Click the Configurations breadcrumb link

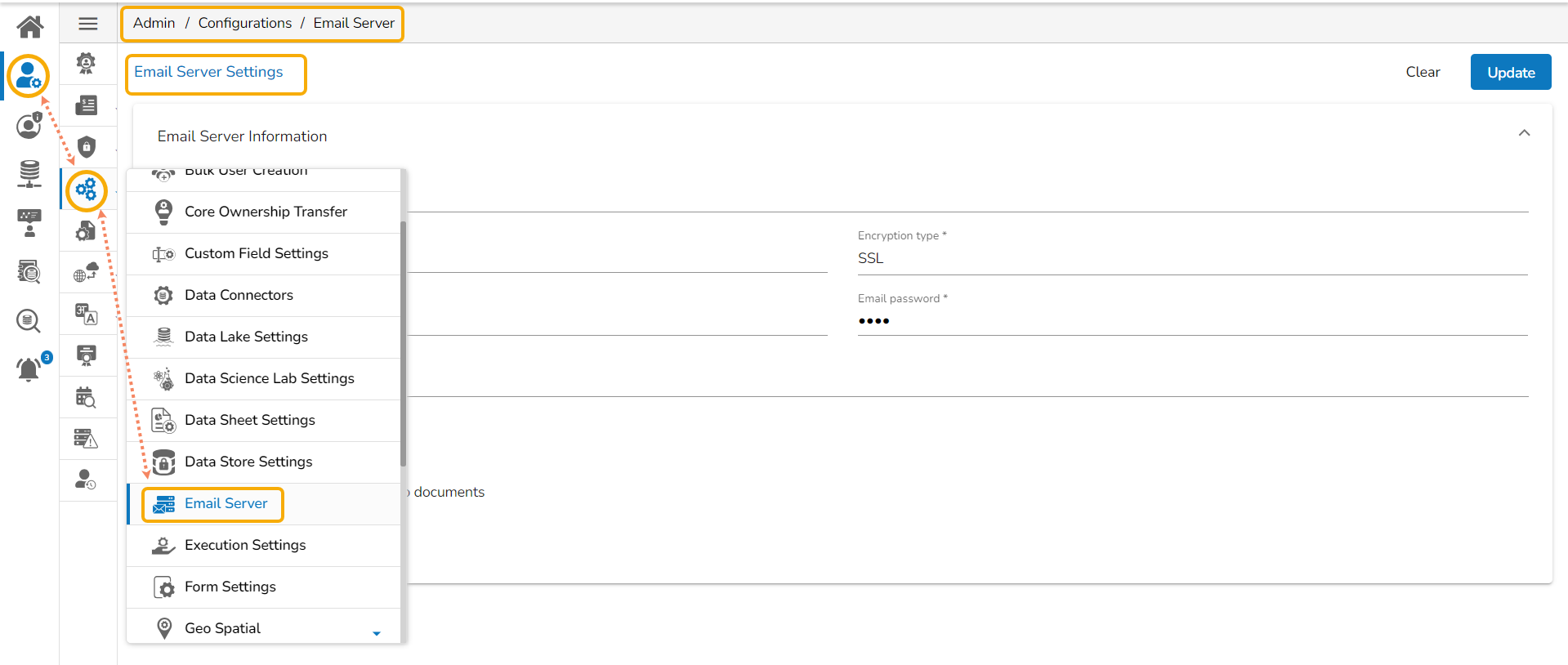click(244, 23)
